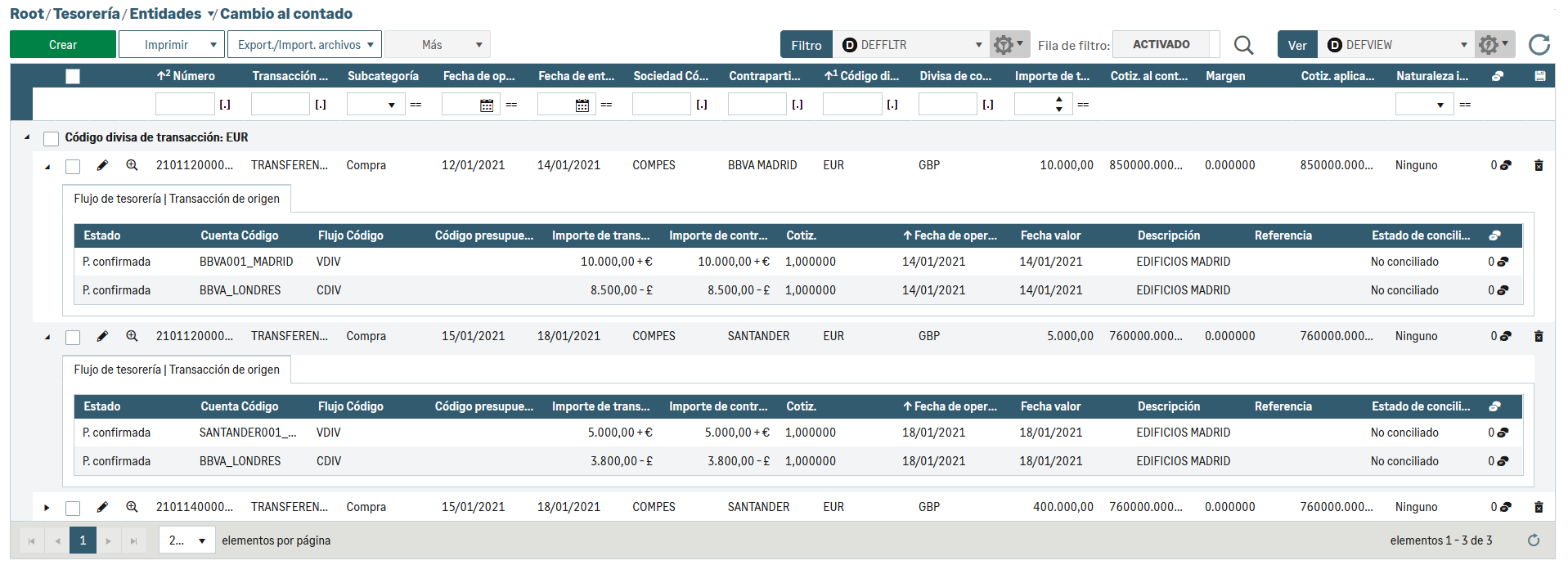Open the Export/Import archivos dropdown
Image resolution: width=1568 pixels, height=574 pixels.
pos(304,45)
